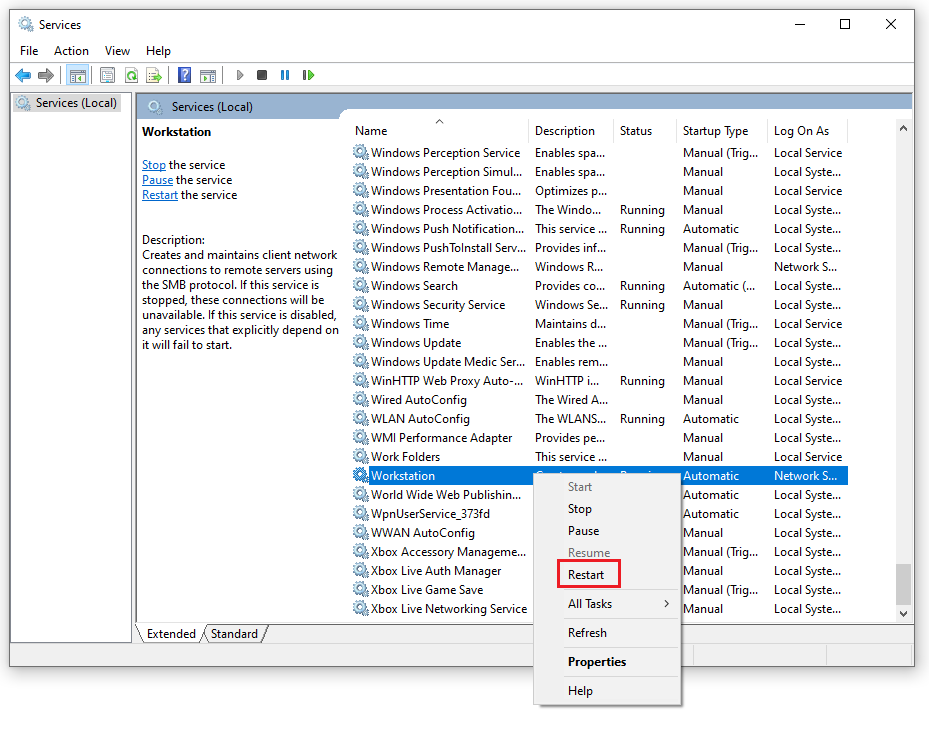The width and height of the screenshot is (929, 734).
Task: Sort by the Description column header
Action: [571, 131]
